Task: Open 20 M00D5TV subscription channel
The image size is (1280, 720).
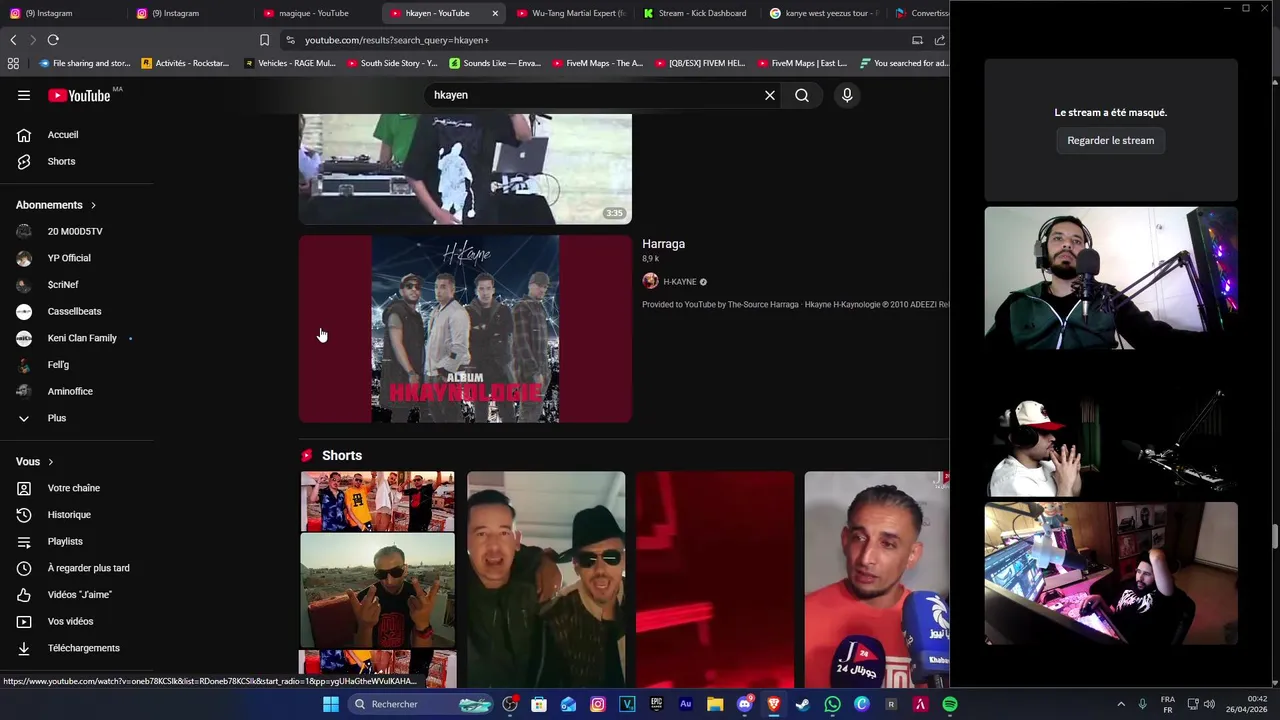Action: 76,231
